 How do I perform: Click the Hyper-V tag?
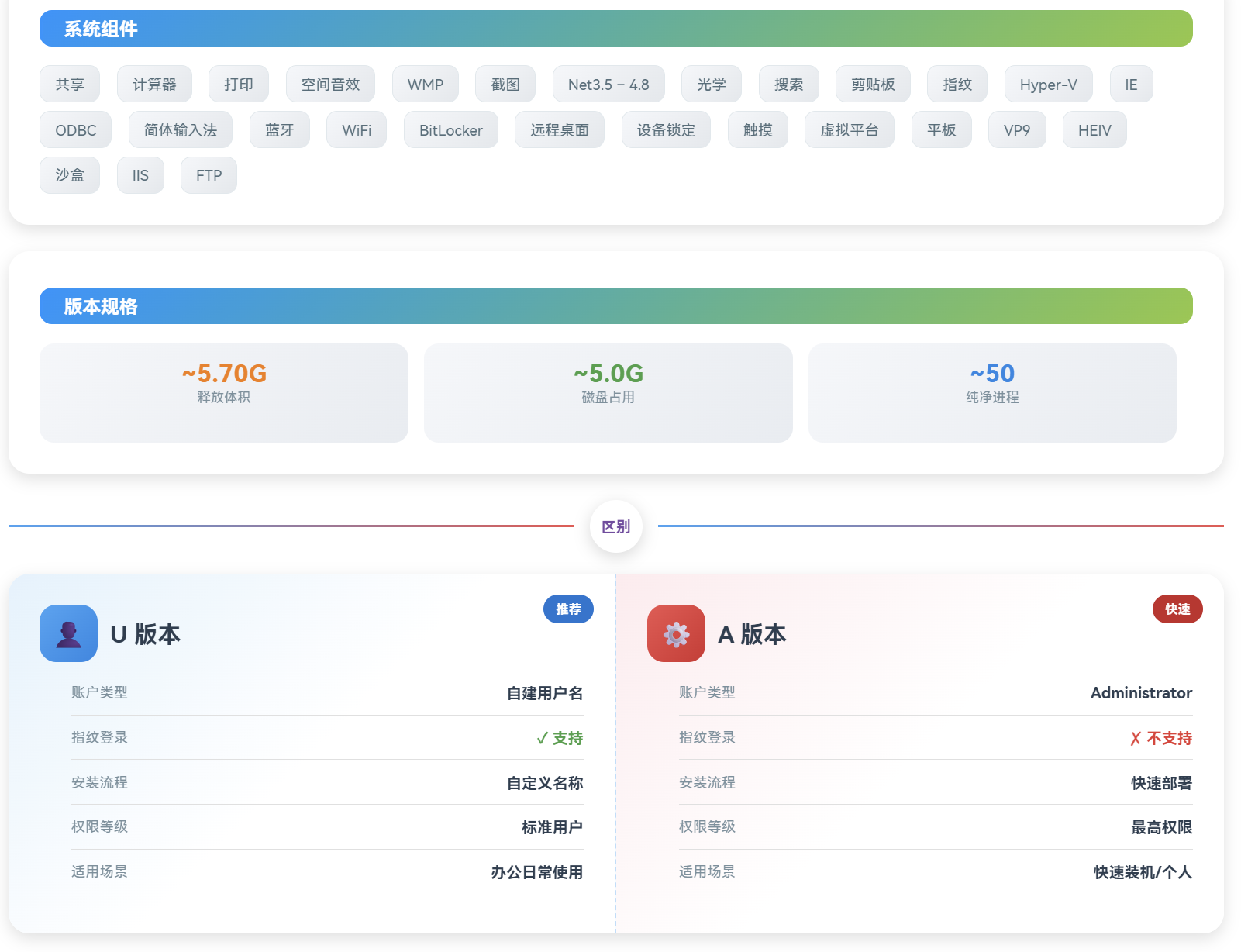tap(1049, 84)
